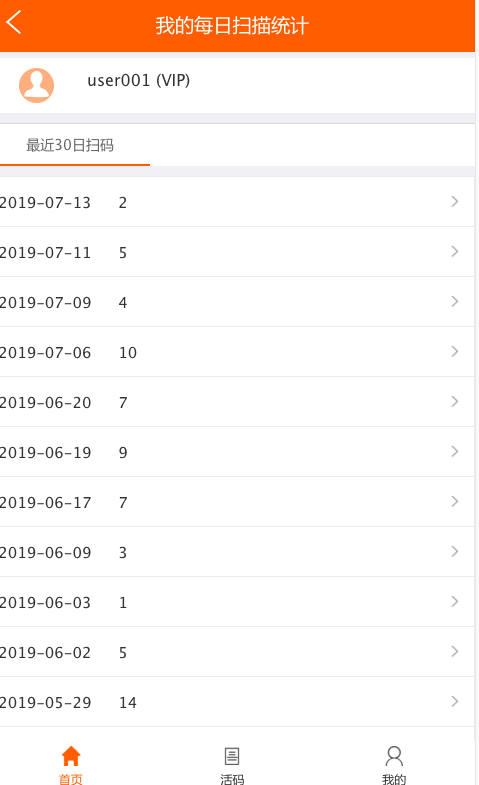Expand the 2019-07-11 row chevron
The width and height of the screenshot is (479, 785).
pyautogui.click(x=454, y=251)
